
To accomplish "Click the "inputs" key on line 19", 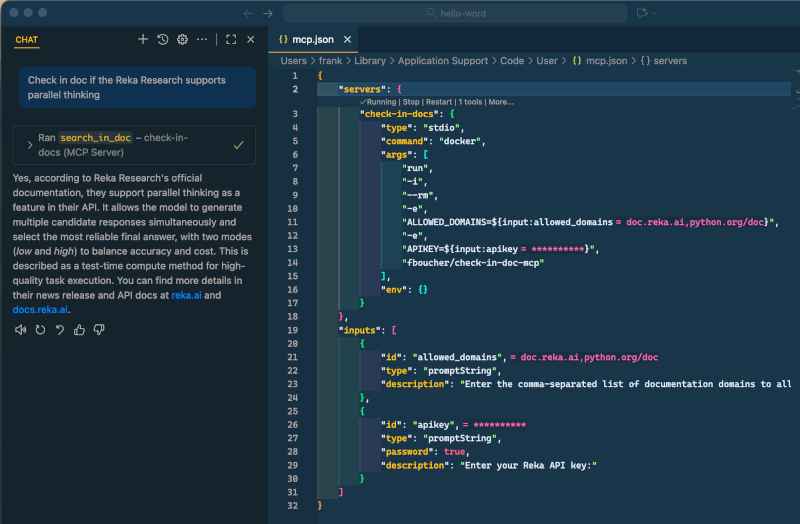I will click(360, 330).
